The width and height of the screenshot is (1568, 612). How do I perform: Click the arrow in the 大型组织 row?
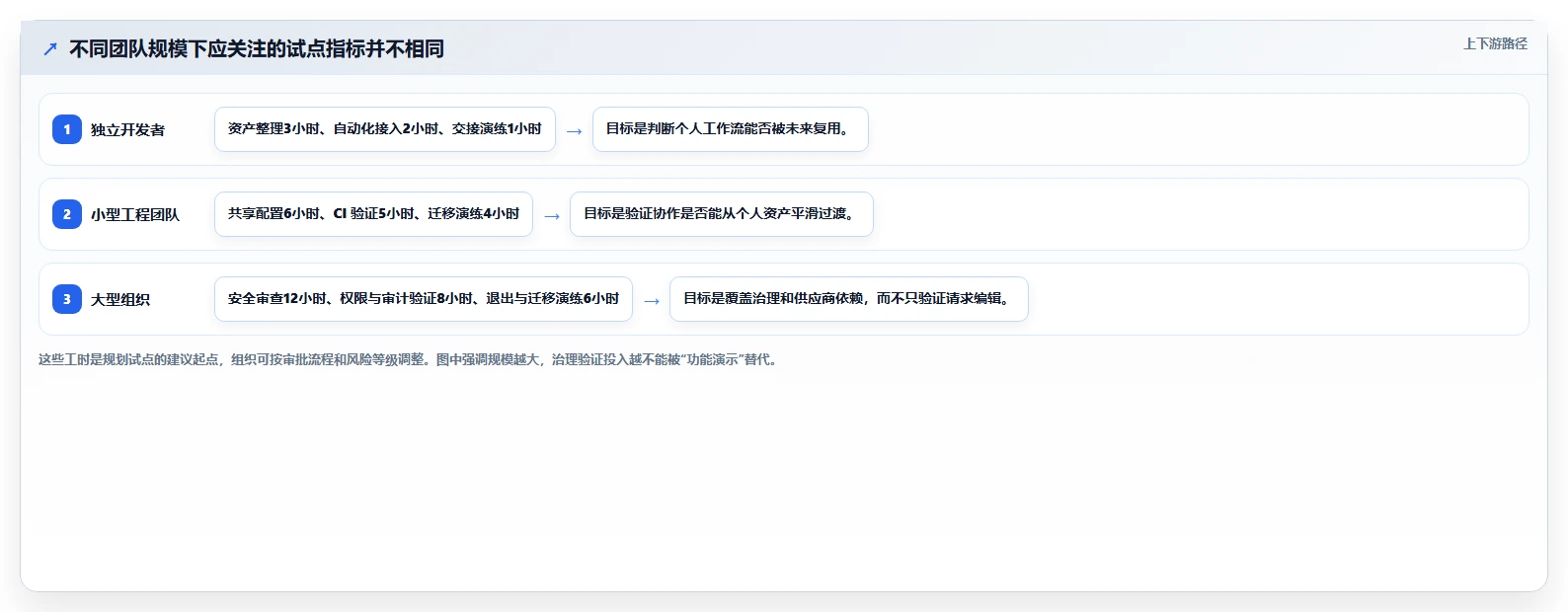pos(652,301)
